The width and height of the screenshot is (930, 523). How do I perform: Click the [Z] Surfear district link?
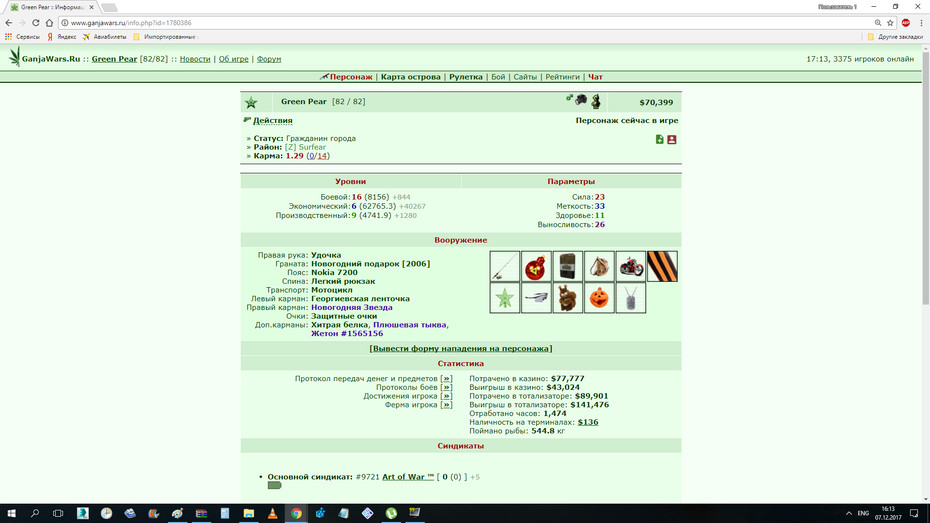click(305, 146)
